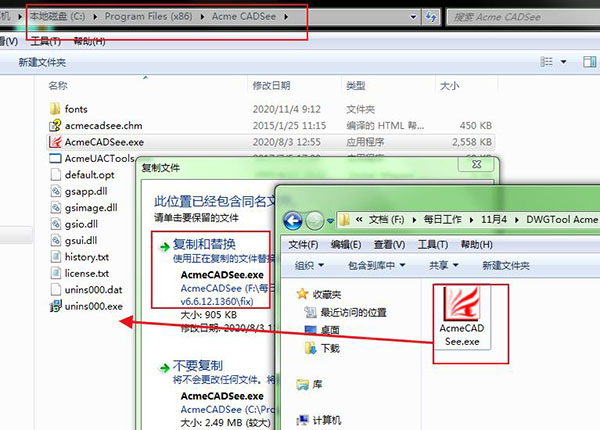Open 编辑(E) menu in the front window
600x430 pixels.
(346, 244)
